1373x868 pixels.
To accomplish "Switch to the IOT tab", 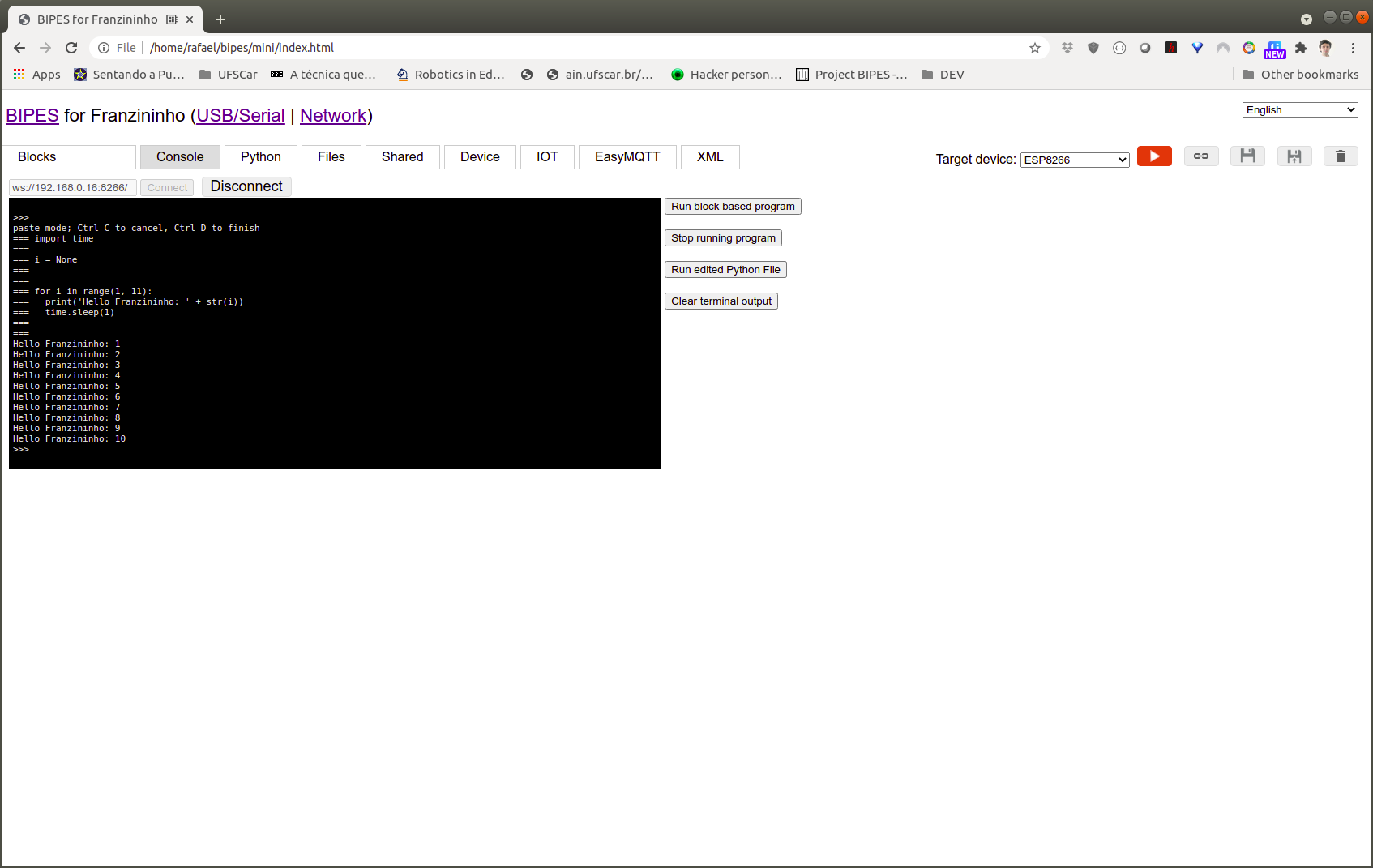I will (547, 156).
